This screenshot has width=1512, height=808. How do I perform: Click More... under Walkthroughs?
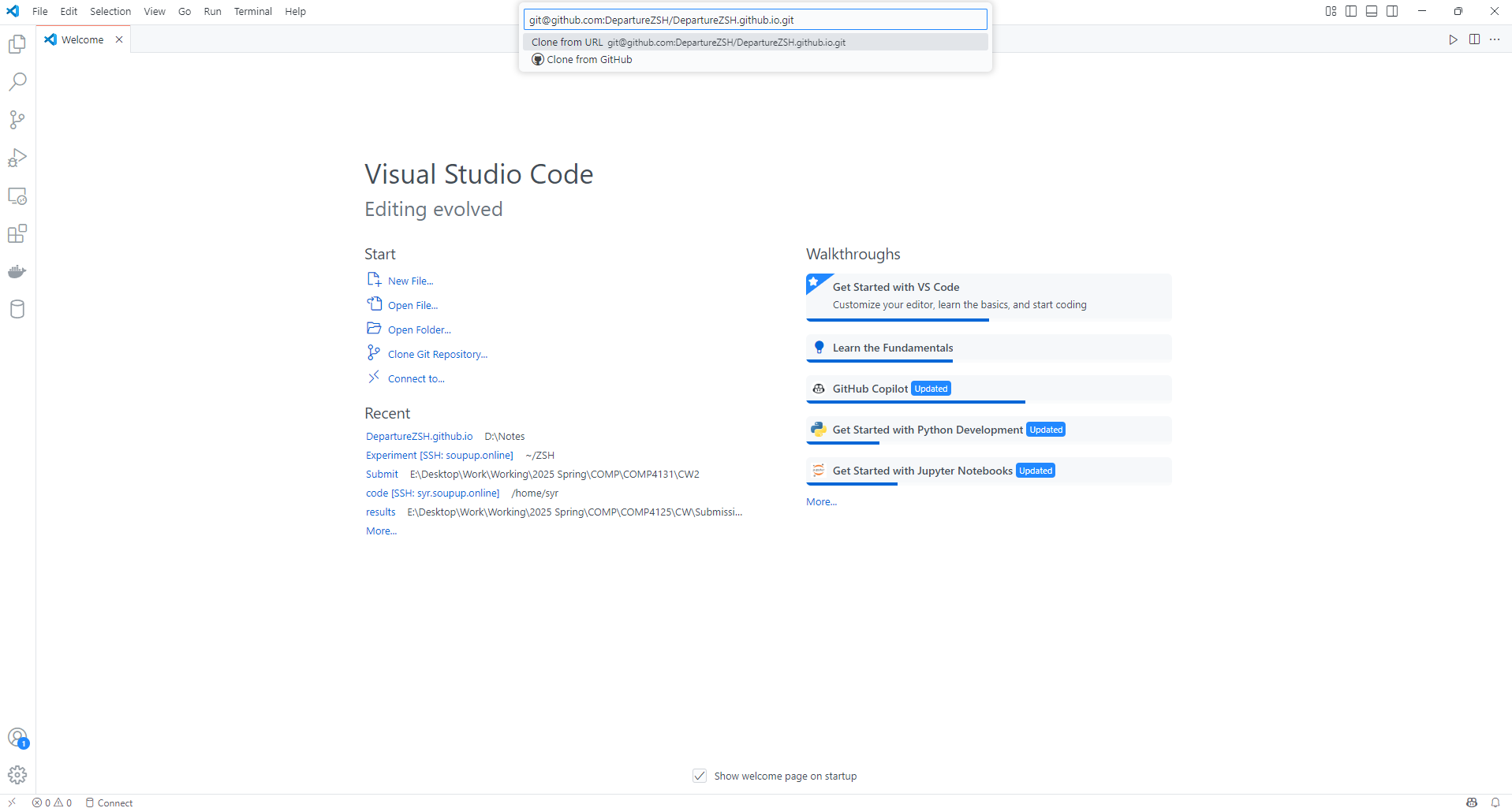(821, 501)
